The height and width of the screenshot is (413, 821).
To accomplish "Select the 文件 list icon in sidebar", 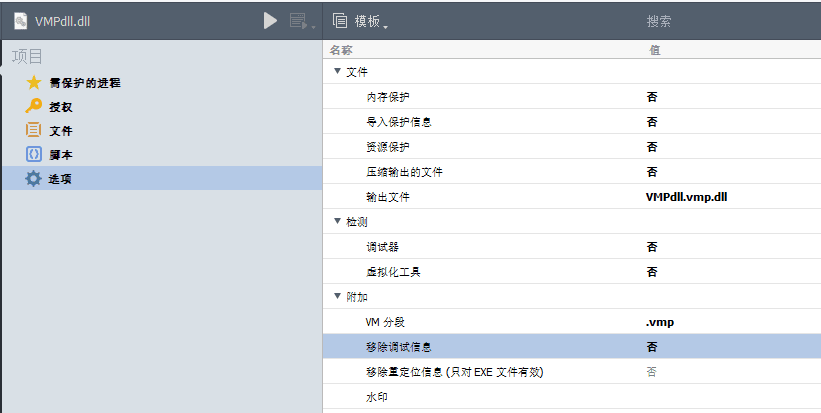I will point(34,130).
